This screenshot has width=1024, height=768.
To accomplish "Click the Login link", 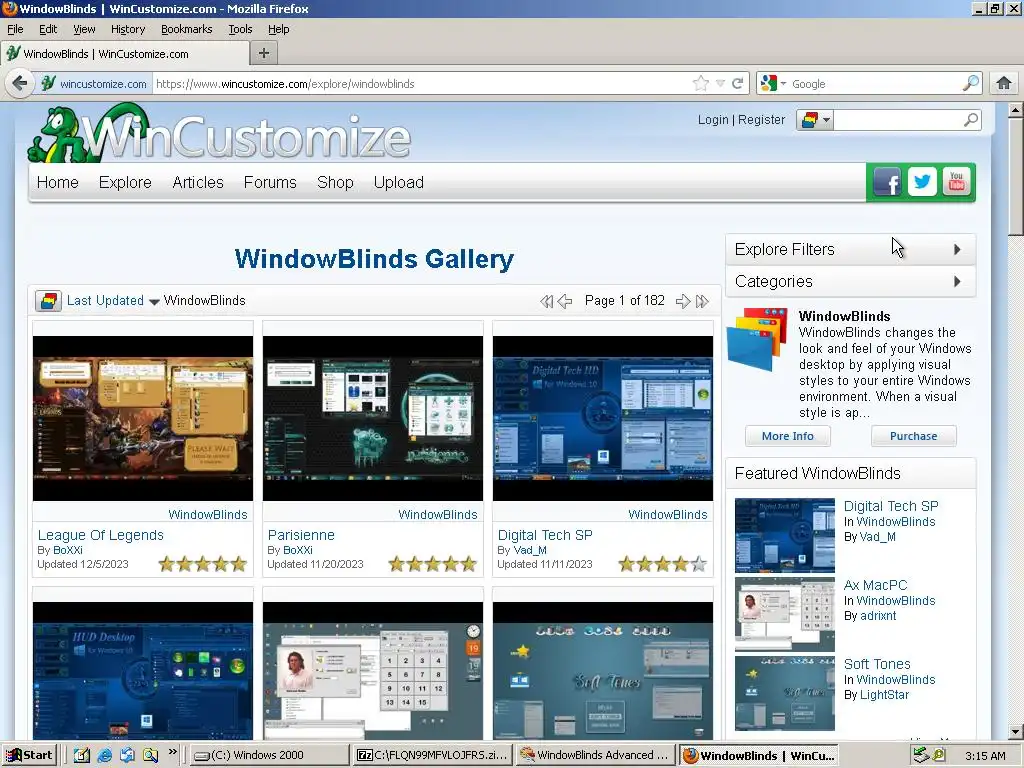I will (712, 120).
